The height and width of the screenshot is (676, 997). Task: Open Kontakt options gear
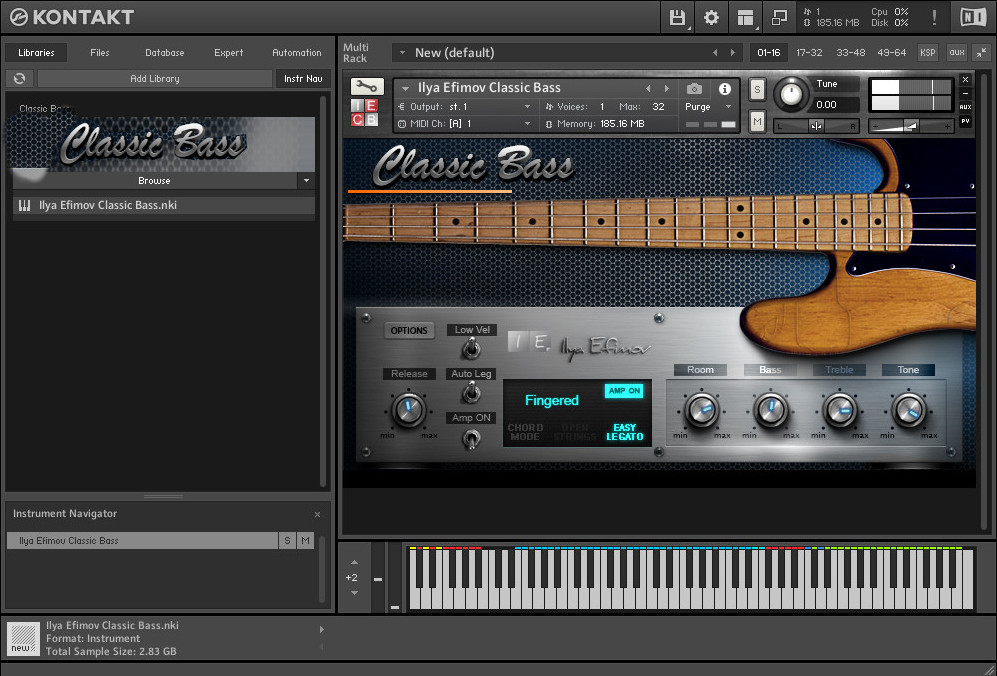coord(712,17)
